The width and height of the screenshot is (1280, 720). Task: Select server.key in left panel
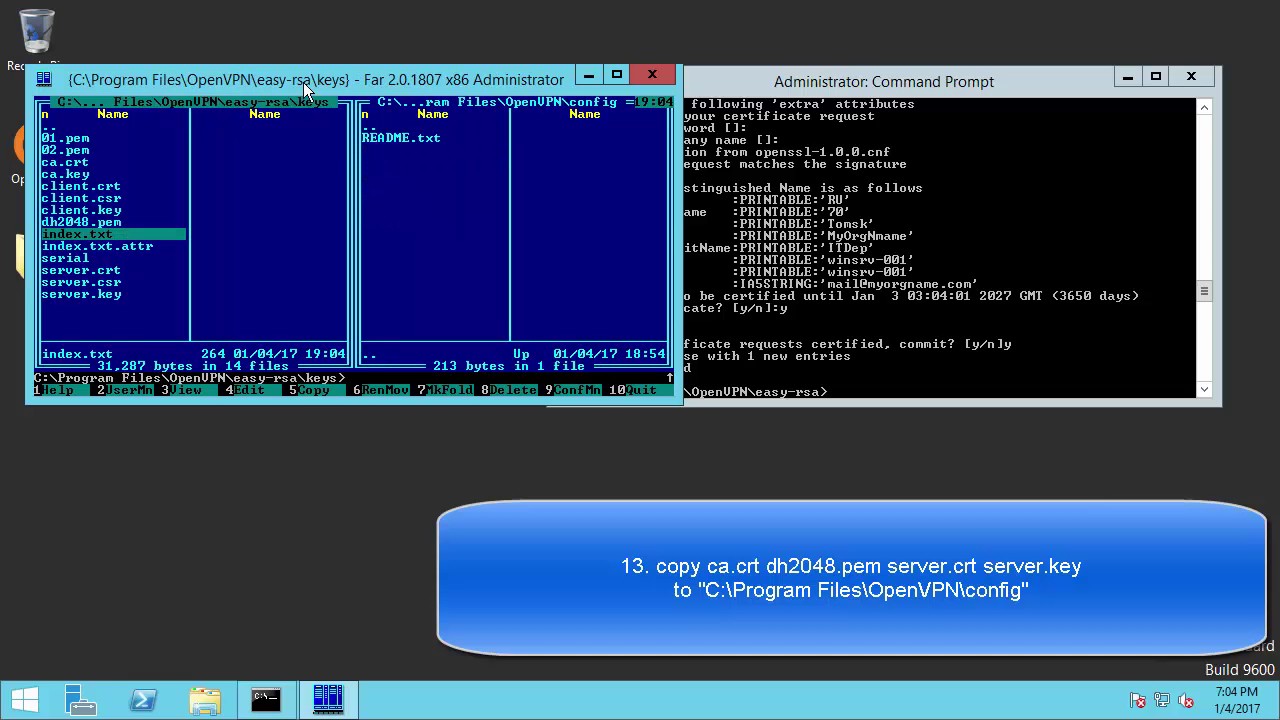pos(81,294)
